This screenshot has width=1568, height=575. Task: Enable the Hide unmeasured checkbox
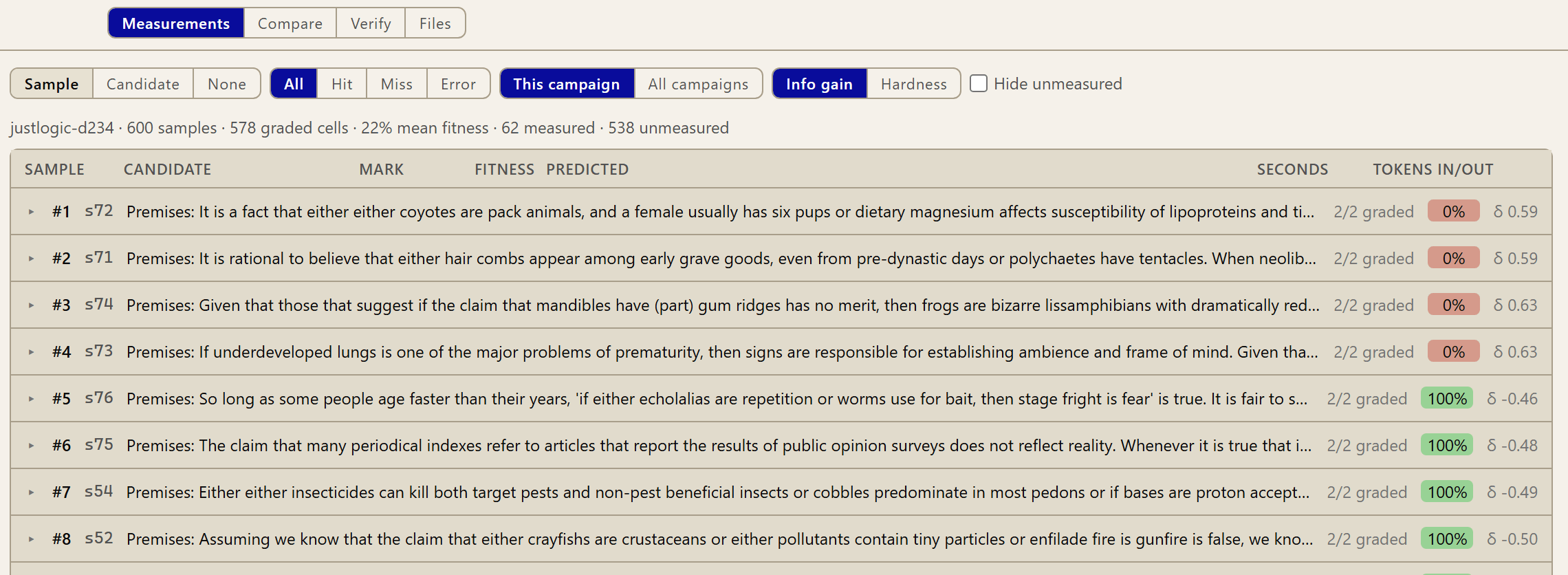[979, 83]
